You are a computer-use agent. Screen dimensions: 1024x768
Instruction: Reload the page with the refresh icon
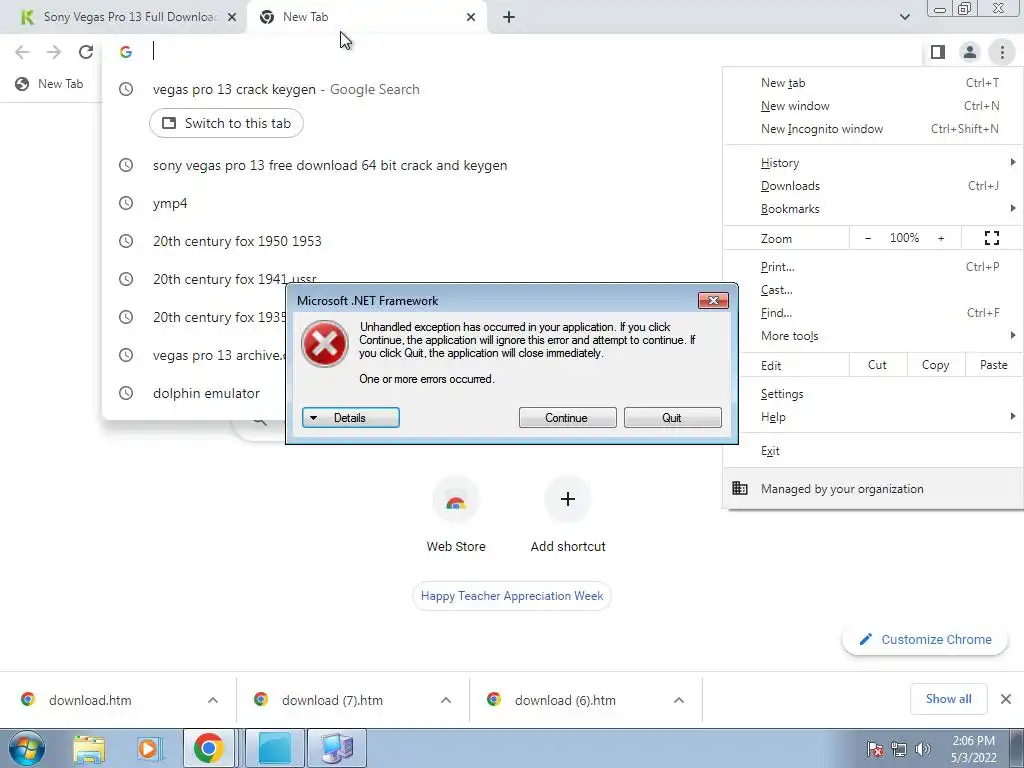pos(86,52)
